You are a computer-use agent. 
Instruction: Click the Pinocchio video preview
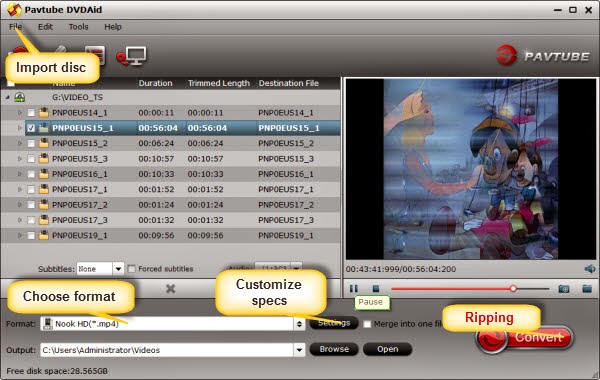click(471, 169)
